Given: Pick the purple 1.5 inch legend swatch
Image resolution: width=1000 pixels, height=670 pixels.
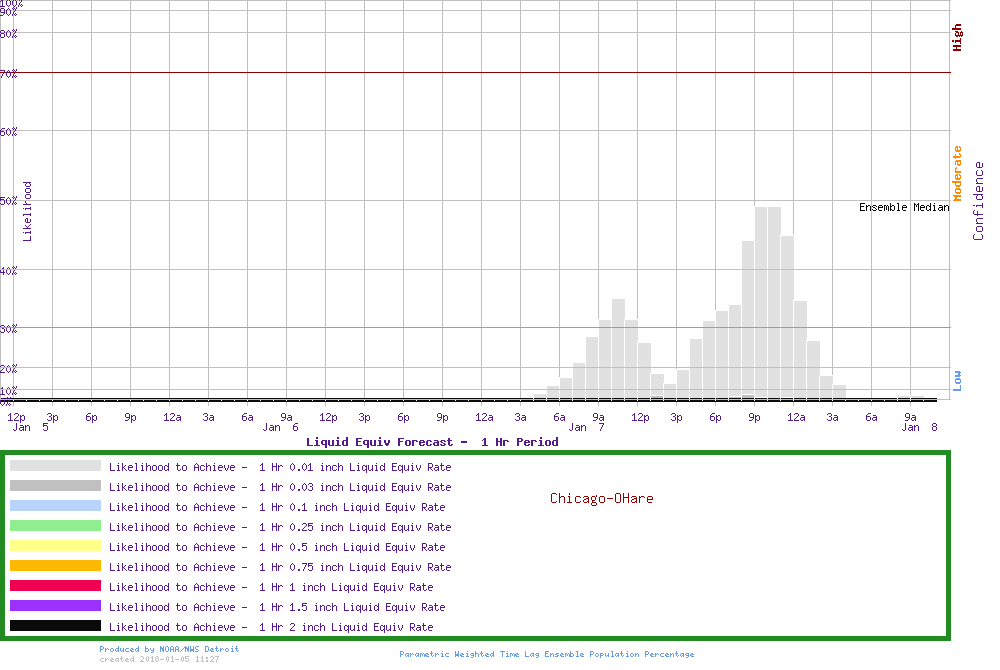Looking at the screenshot, I should [x=55, y=606].
